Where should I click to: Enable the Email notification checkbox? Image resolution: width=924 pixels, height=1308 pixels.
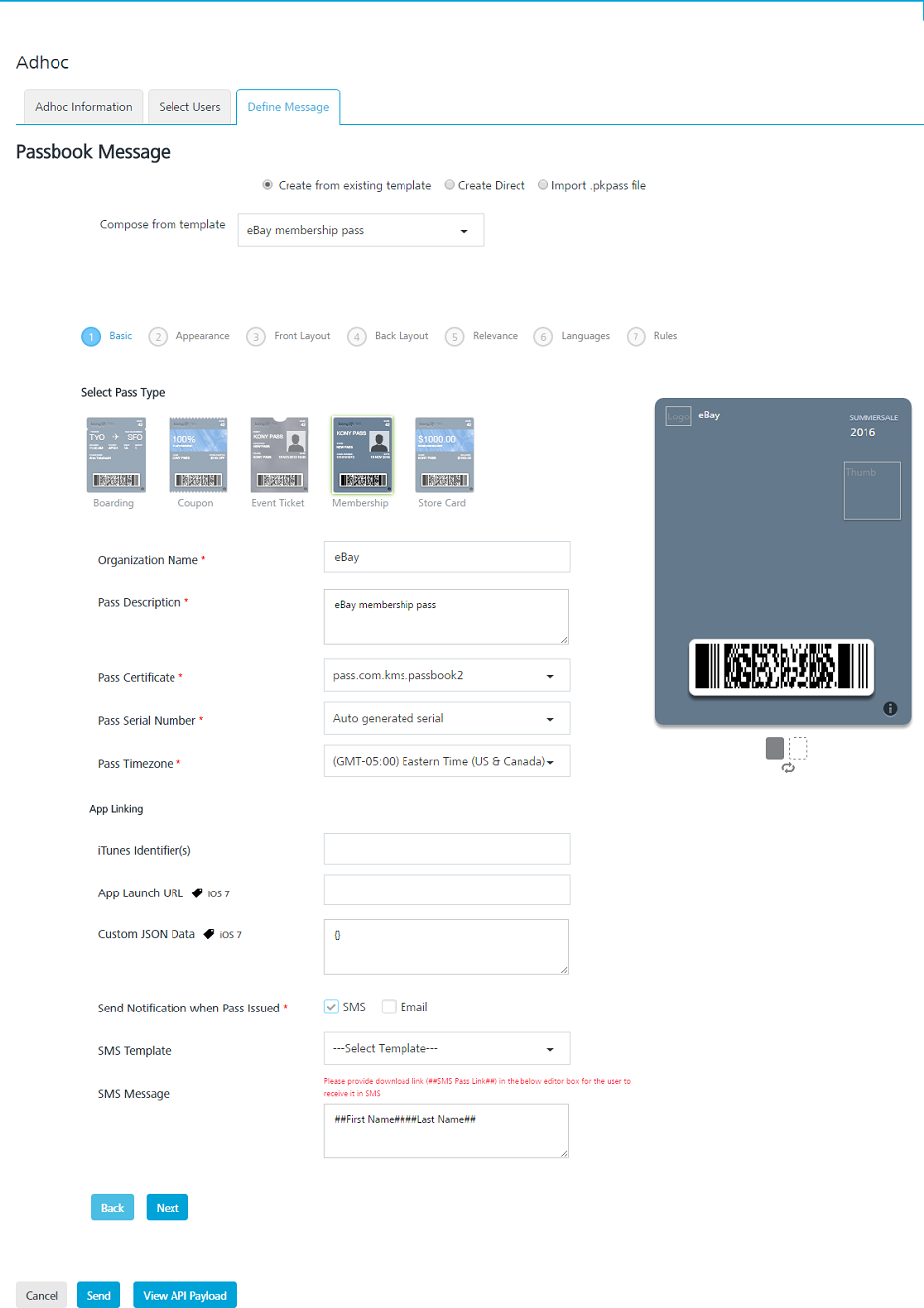(x=389, y=1007)
